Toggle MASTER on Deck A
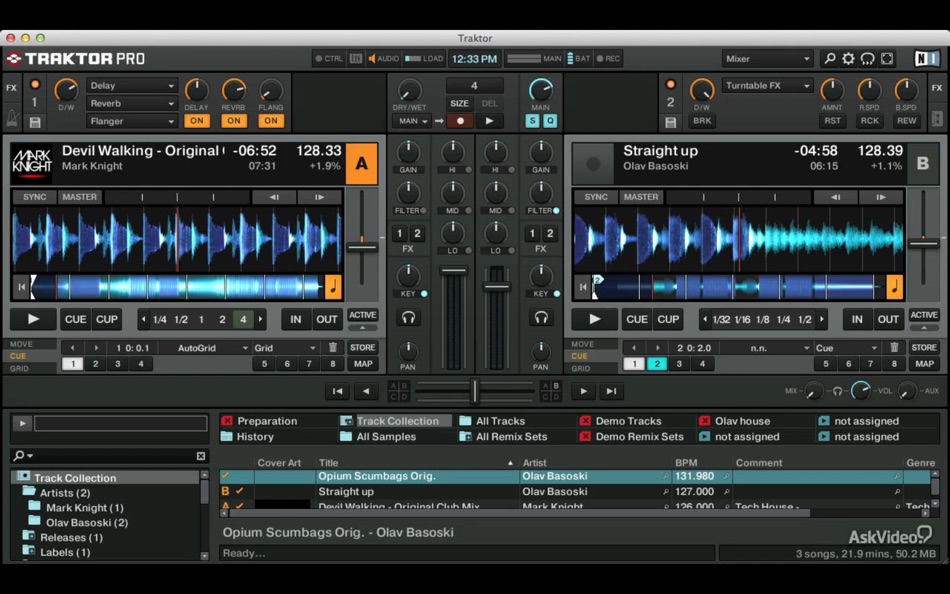The width and height of the screenshot is (950, 594). [x=79, y=197]
